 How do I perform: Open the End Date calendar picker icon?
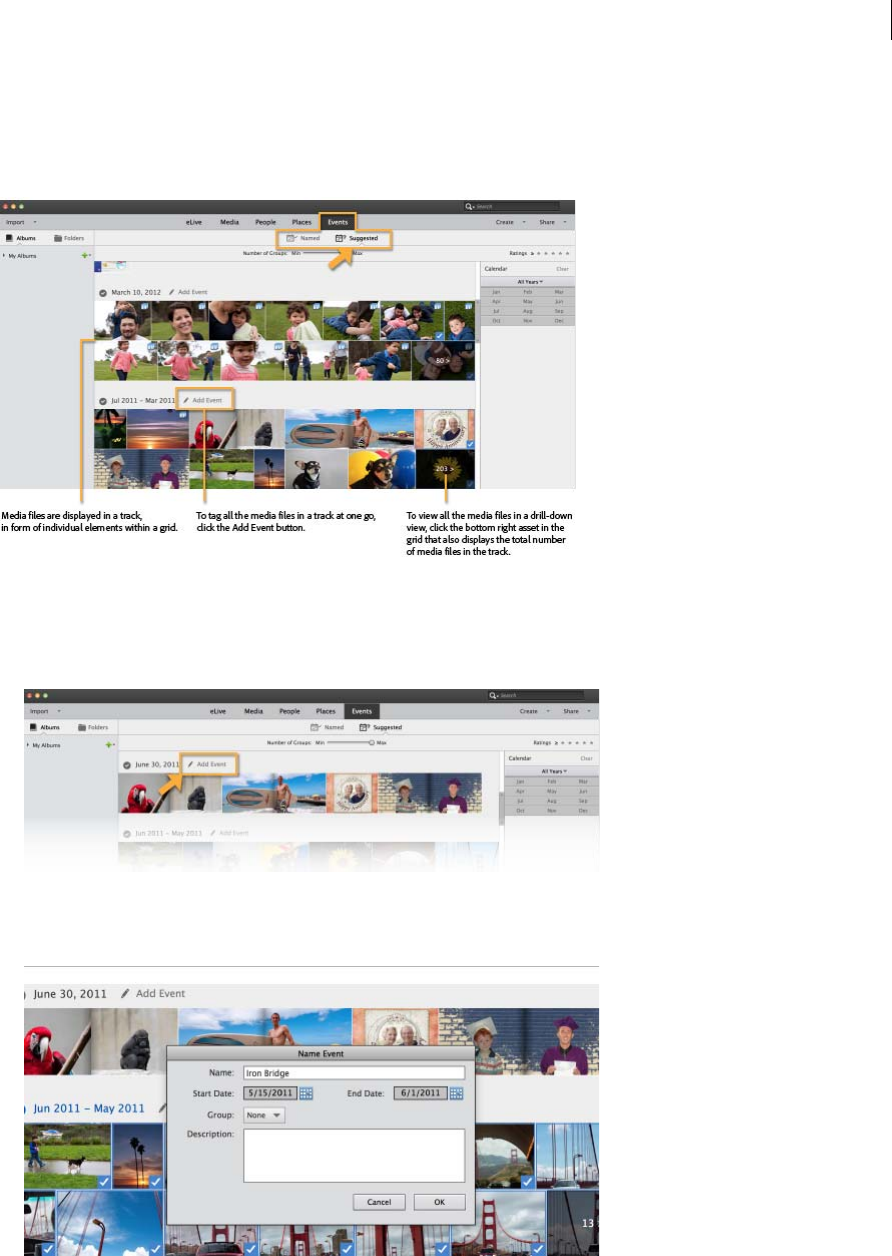point(456,1093)
